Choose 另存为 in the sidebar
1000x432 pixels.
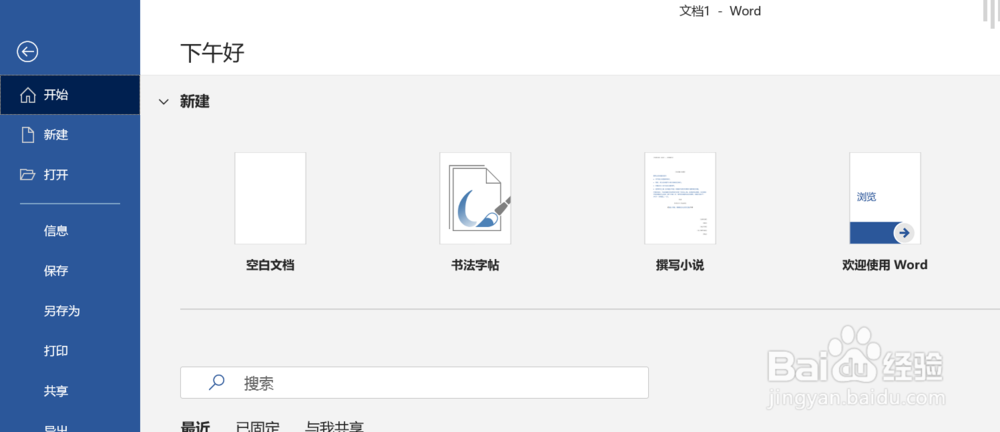pyautogui.click(x=62, y=311)
